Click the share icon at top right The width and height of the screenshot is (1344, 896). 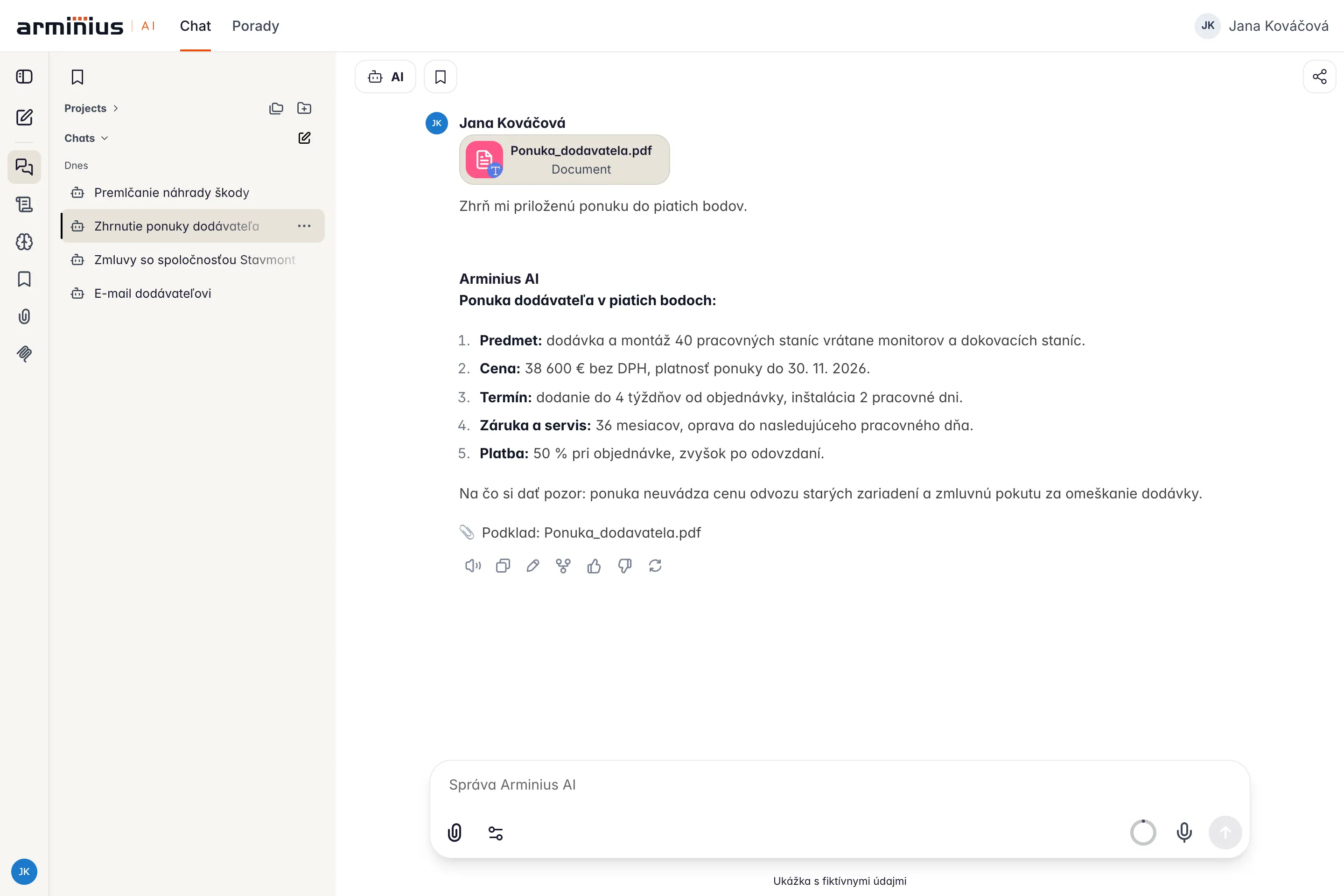1319,77
